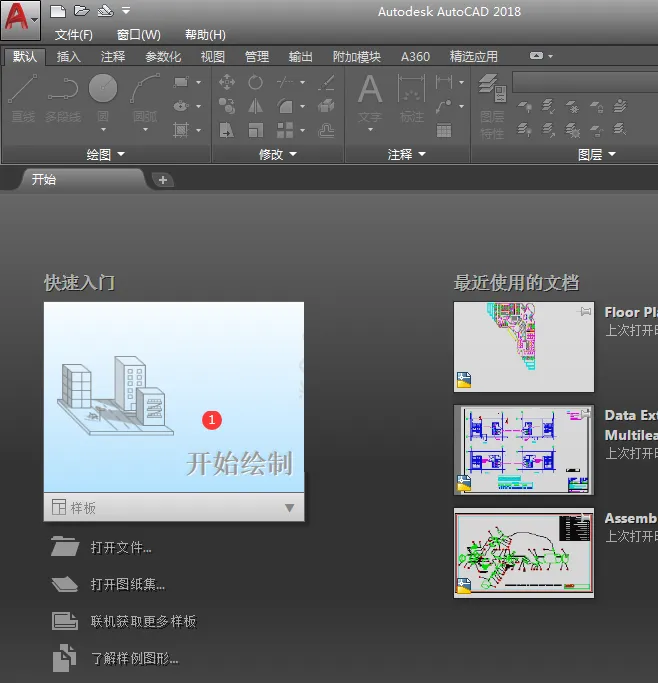658x683 pixels.
Task: Switch to the 视图 ribbon tab
Action: [213, 57]
